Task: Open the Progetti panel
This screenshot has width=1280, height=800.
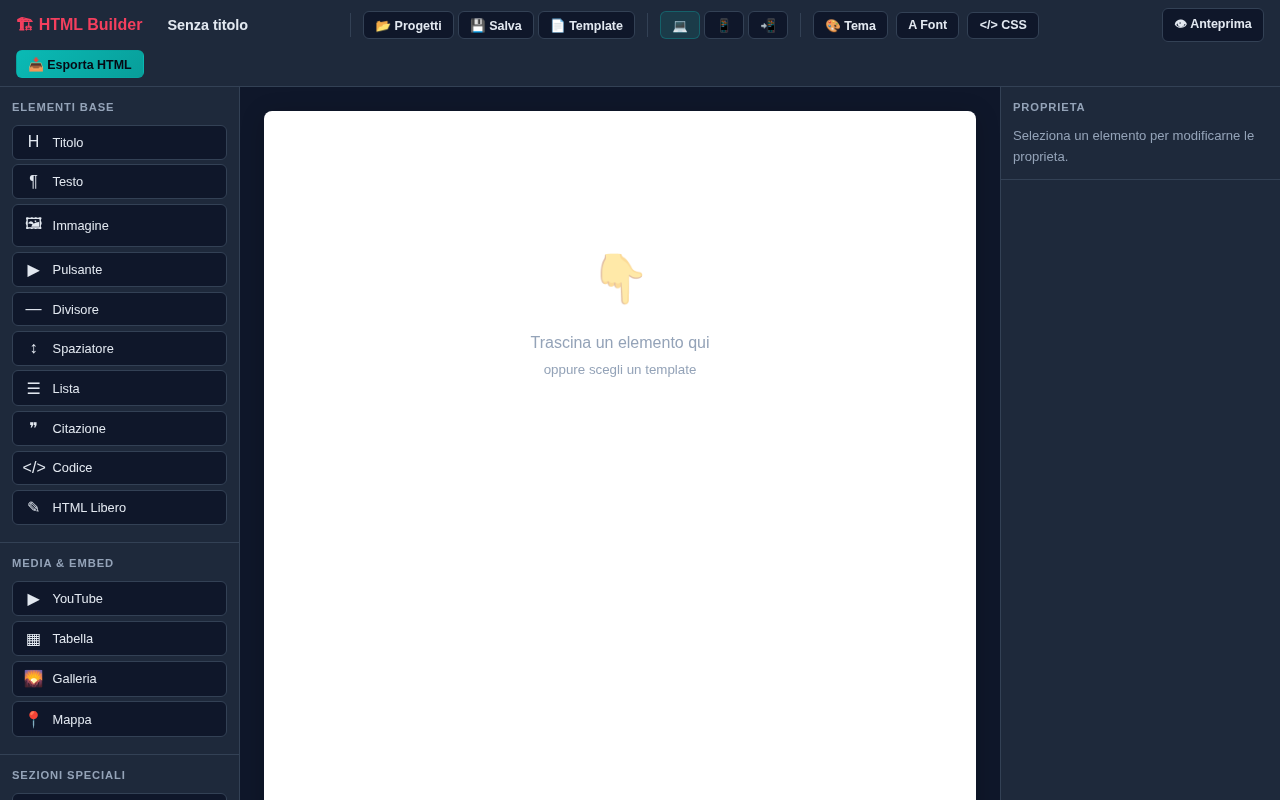Action: coord(407,24)
